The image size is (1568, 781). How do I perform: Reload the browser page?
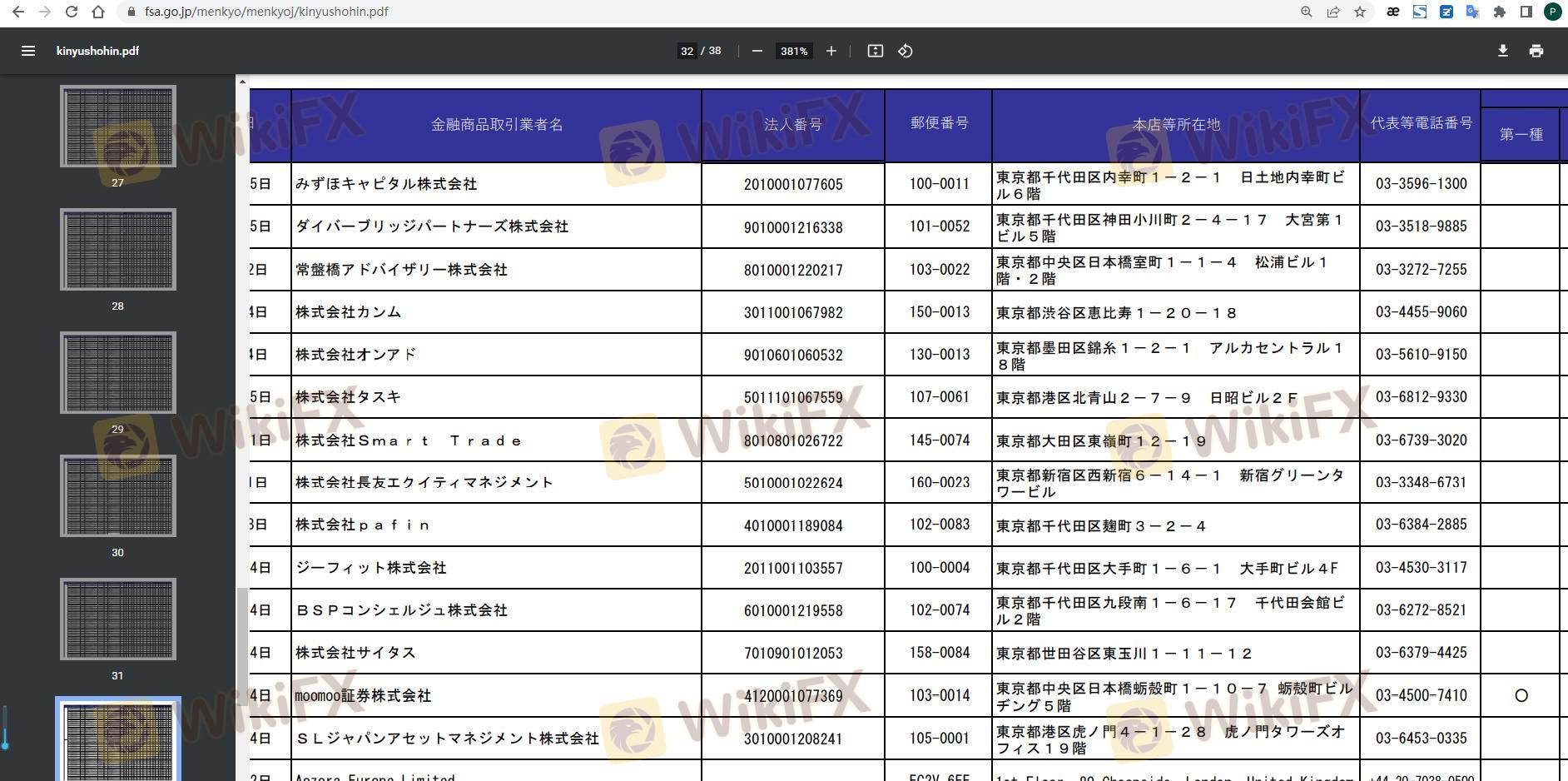72,12
